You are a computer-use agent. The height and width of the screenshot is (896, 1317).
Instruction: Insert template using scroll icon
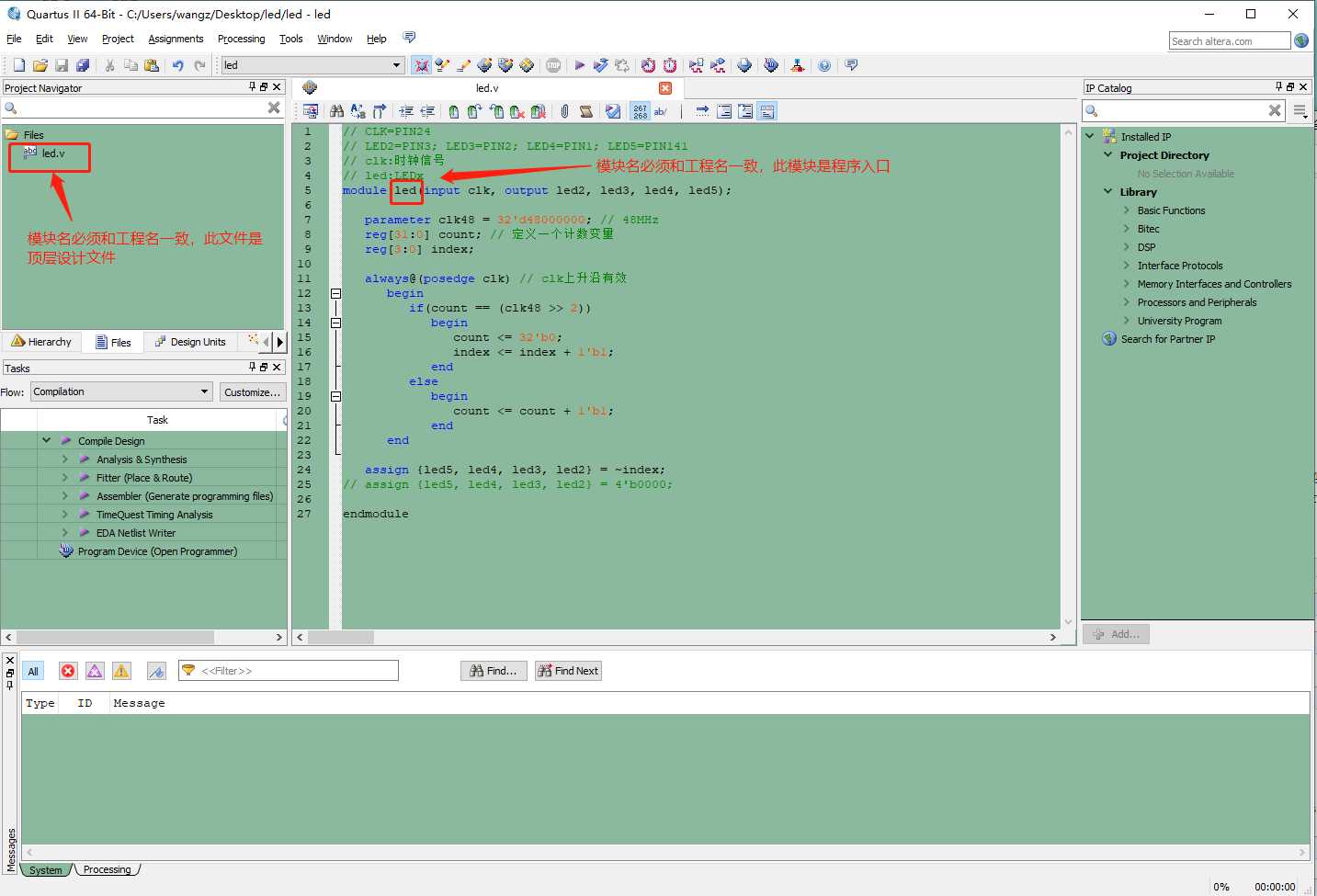(x=586, y=111)
